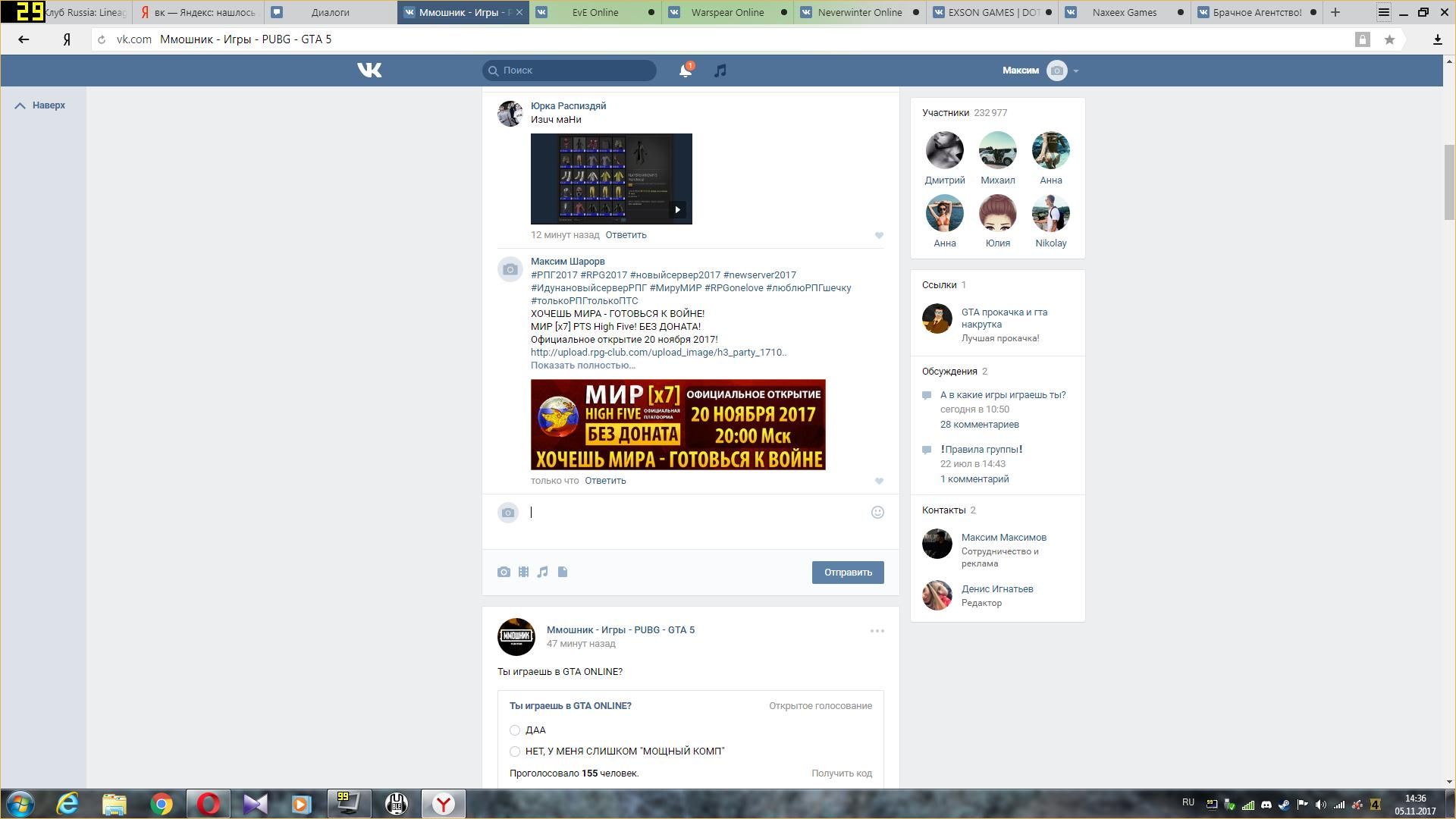The height and width of the screenshot is (819, 1456).
Task: Expand full comment with Показать полностью
Action: coord(582,366)
